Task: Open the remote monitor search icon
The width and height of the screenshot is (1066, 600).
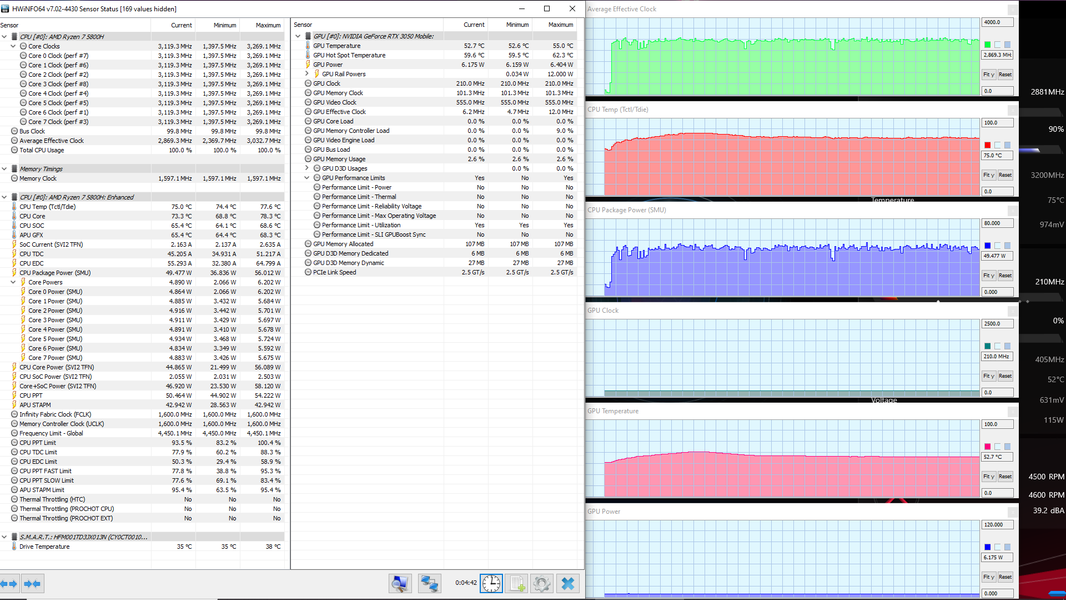Action: 400,583
